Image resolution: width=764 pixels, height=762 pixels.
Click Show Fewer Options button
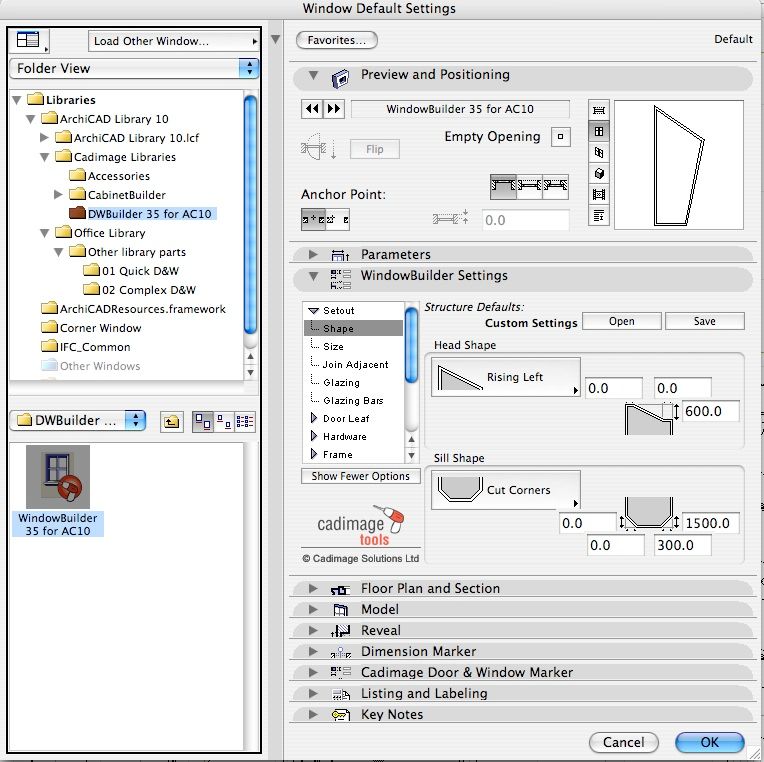(x=361, y=476)
